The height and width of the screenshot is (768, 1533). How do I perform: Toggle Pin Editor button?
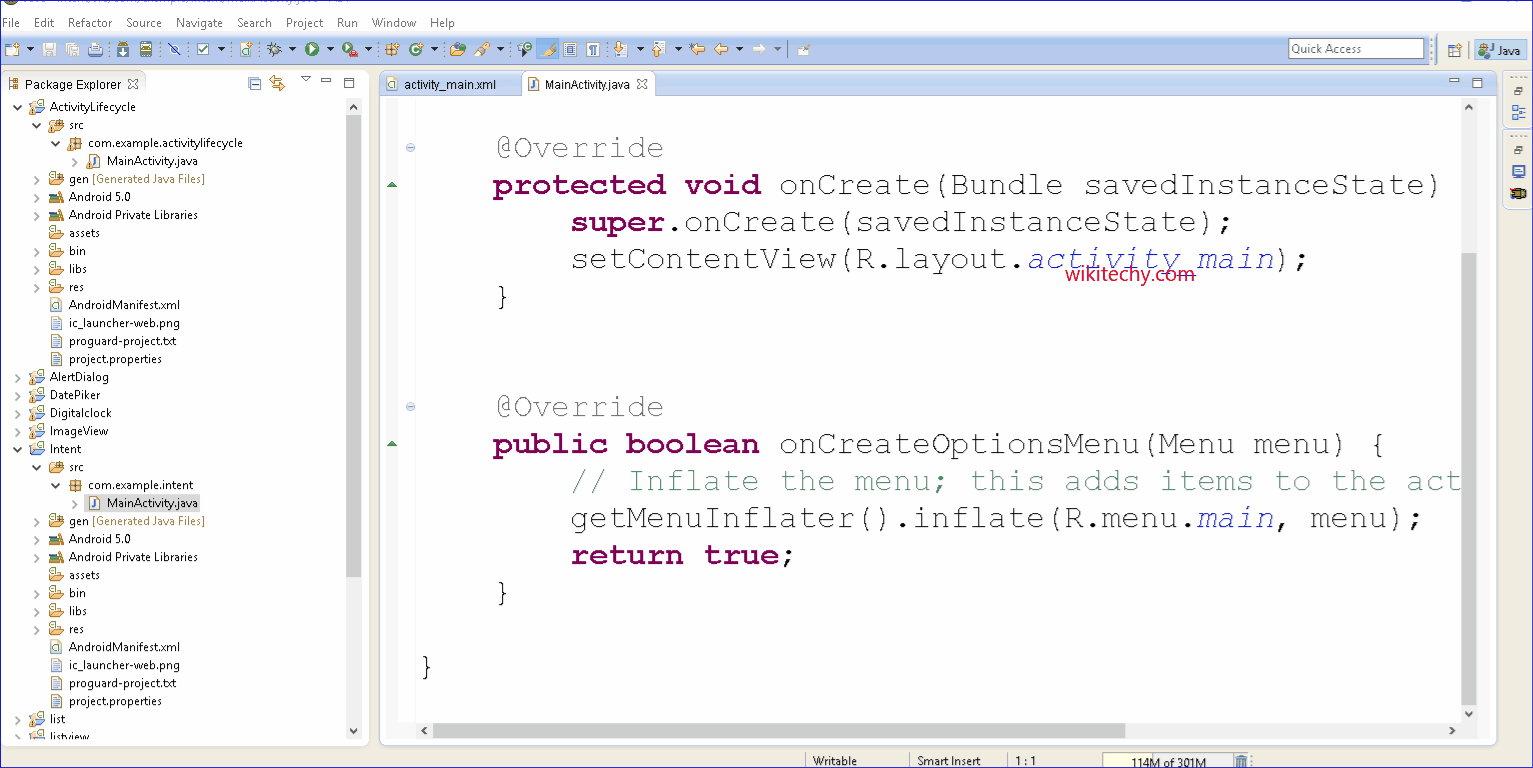tap(803, 49)
